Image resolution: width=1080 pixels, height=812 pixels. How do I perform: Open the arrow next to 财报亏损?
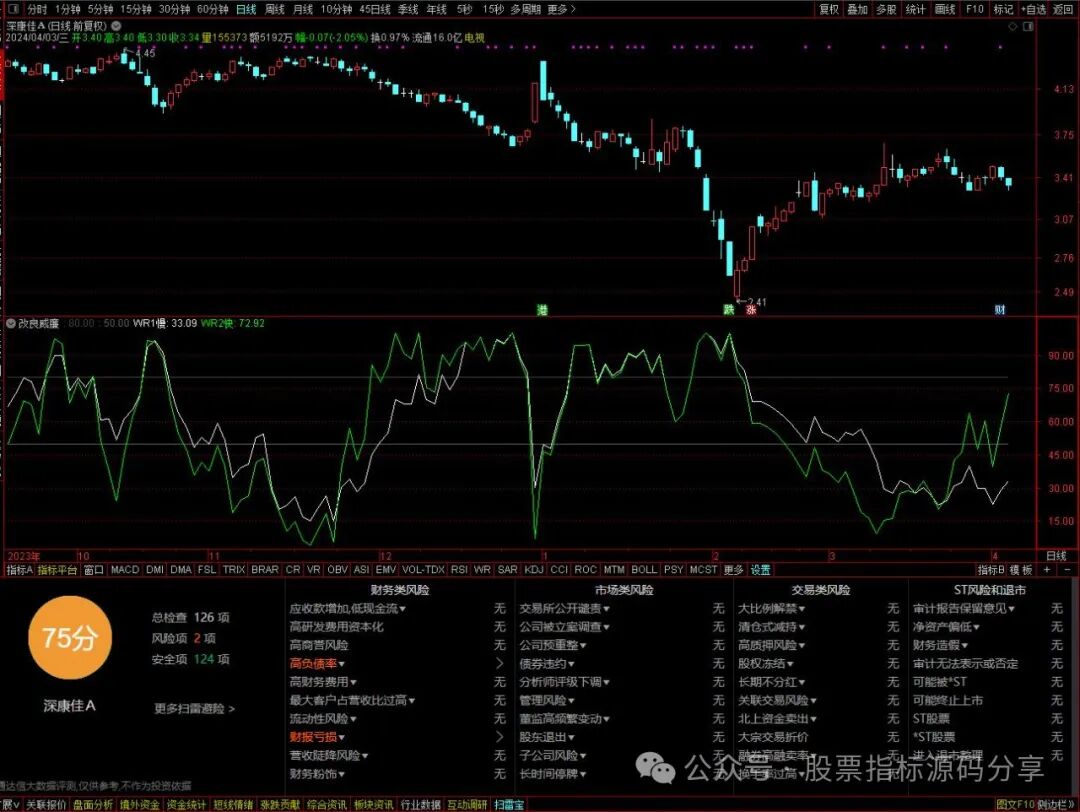point(500,737)
